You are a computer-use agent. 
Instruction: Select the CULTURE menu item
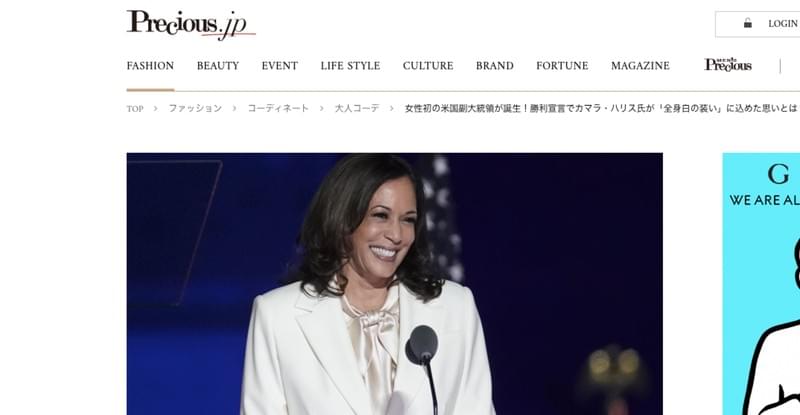click(428, 66)
